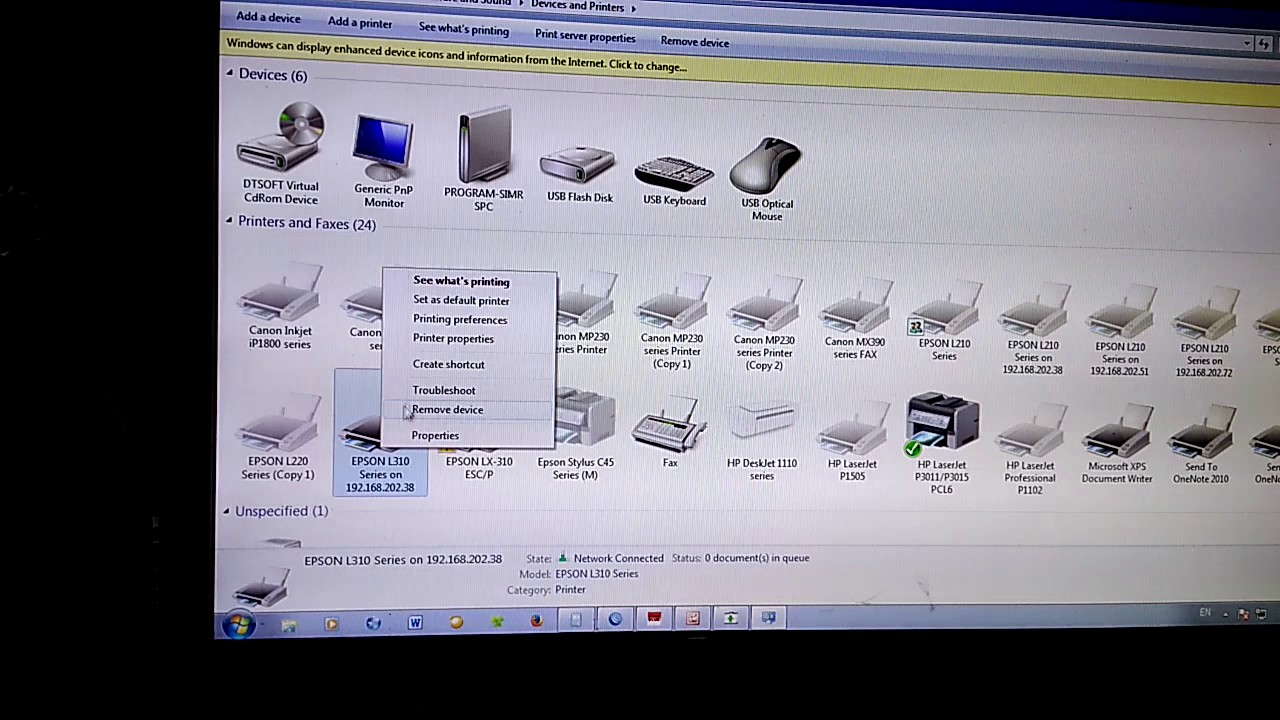Collapse the Printers and Faxes (24) section
Image resolution: width=1280 pixels, height=720 pixels.
(229, 222)
